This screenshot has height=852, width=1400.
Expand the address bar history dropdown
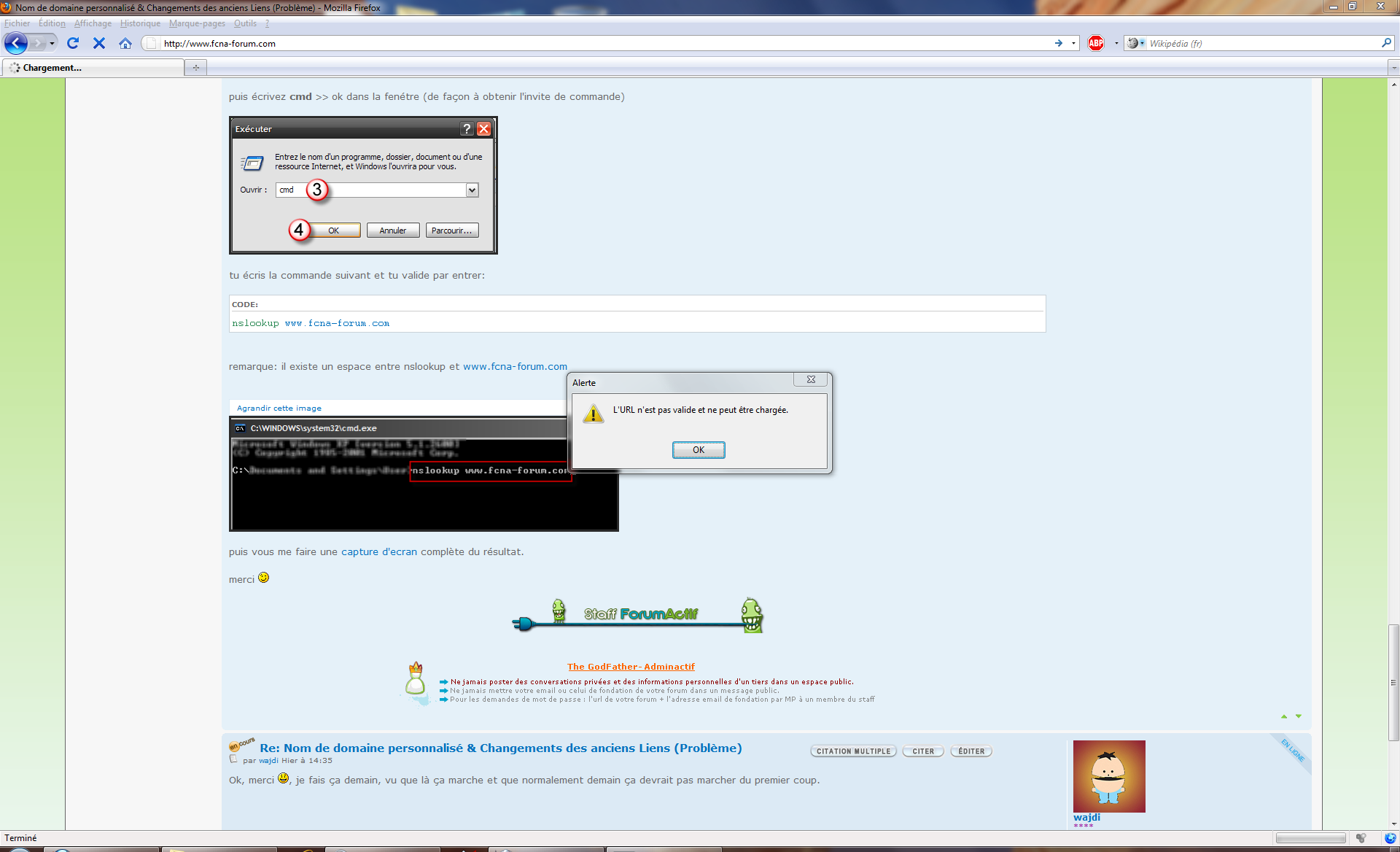(x=1073, y=43)
